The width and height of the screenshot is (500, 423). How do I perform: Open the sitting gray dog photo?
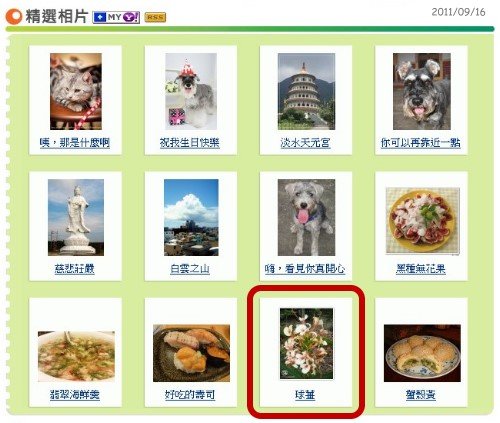click(306, 217)
